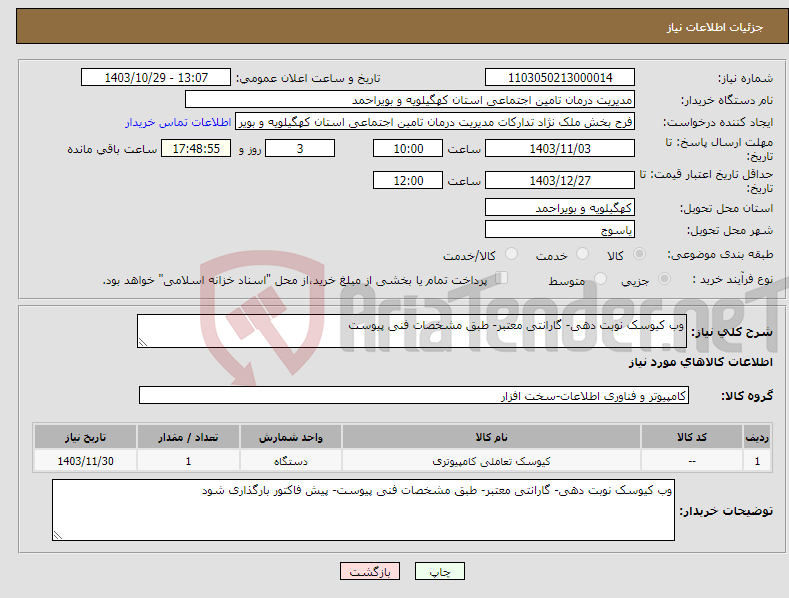789x598 pixels.
Task: Click the واحد شمارش column header
Action: (x=291, y=437)
